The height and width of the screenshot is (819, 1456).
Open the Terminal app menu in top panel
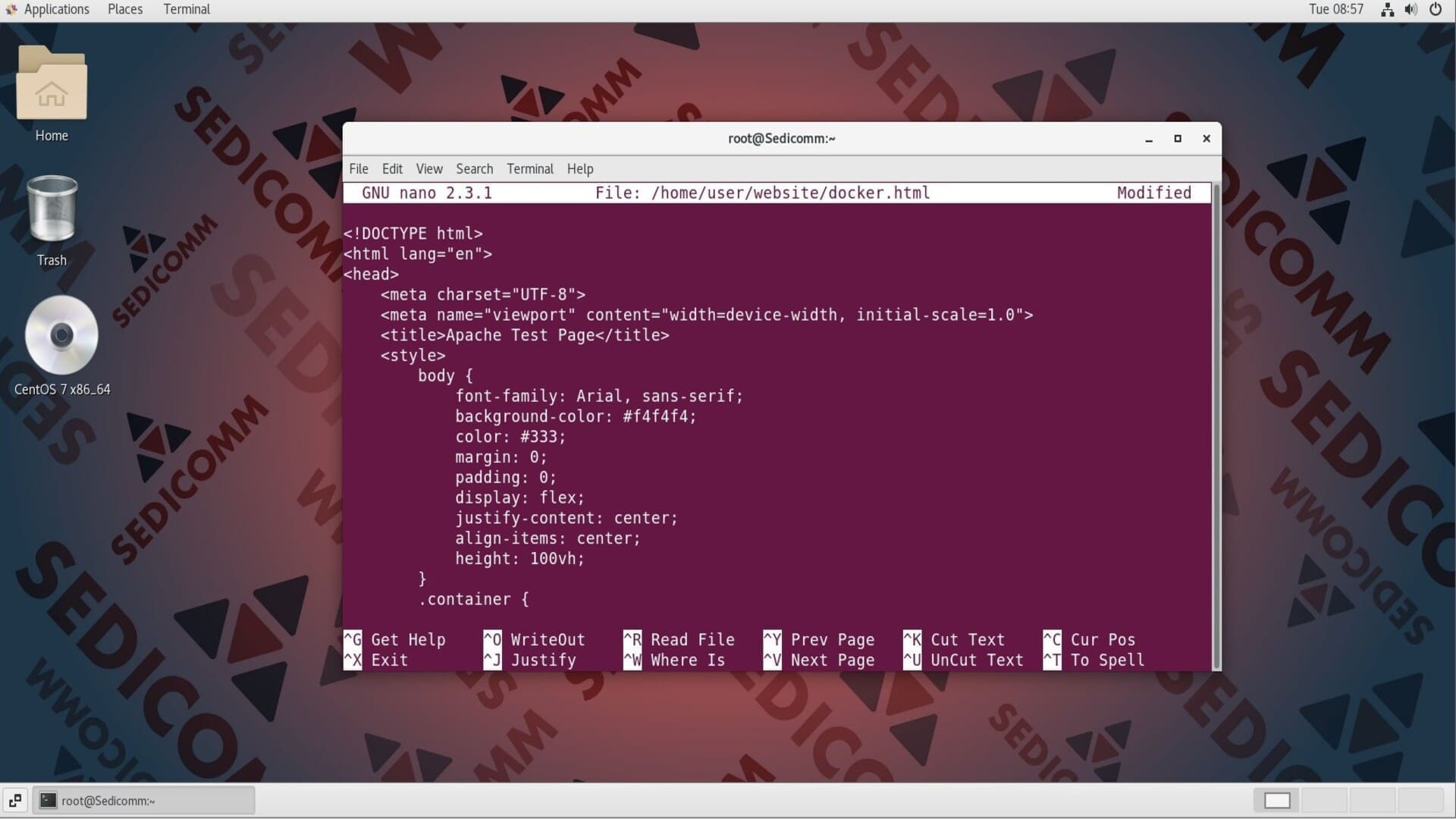(187, 10)
